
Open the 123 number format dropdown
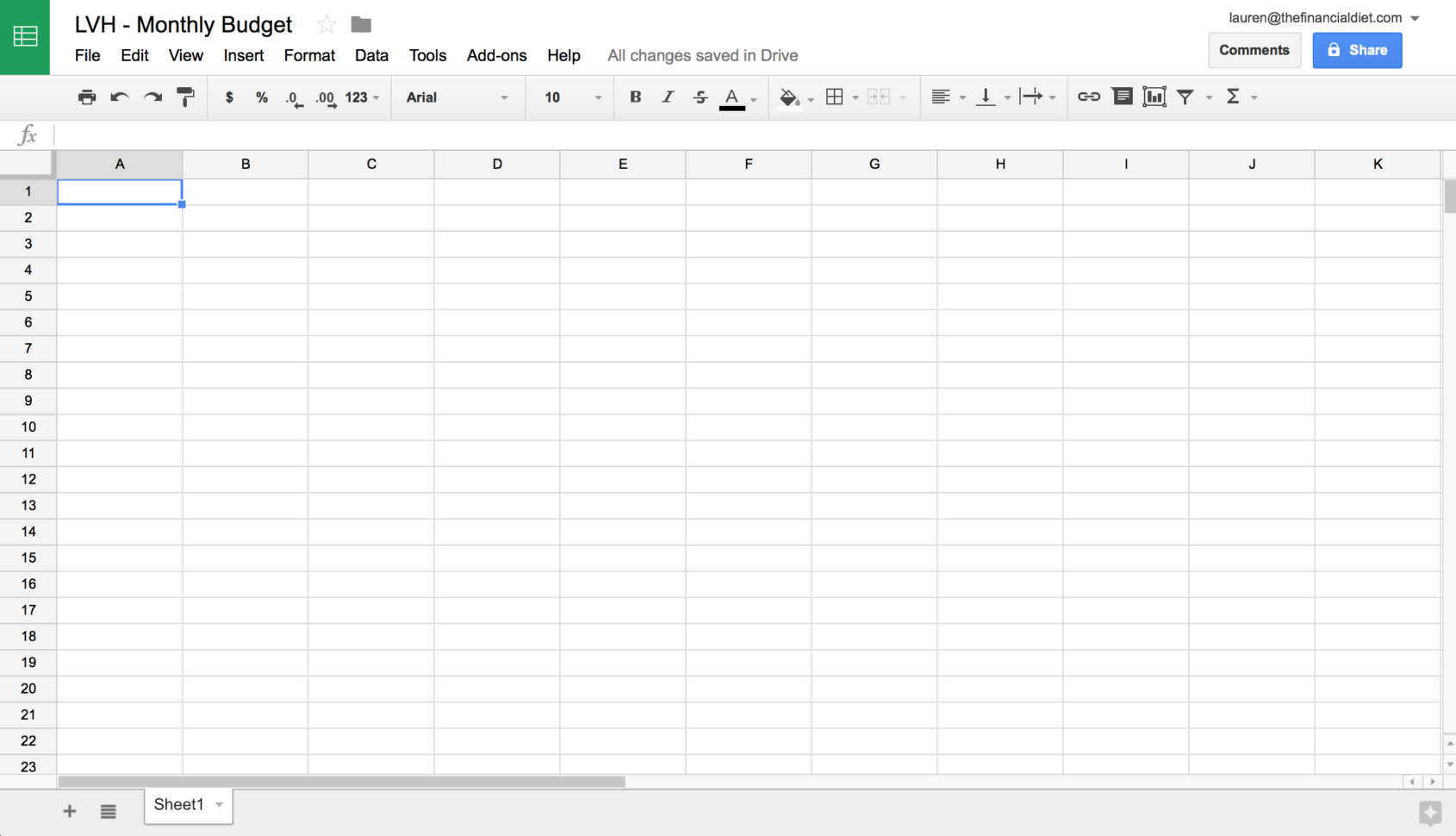coord(363,97)
